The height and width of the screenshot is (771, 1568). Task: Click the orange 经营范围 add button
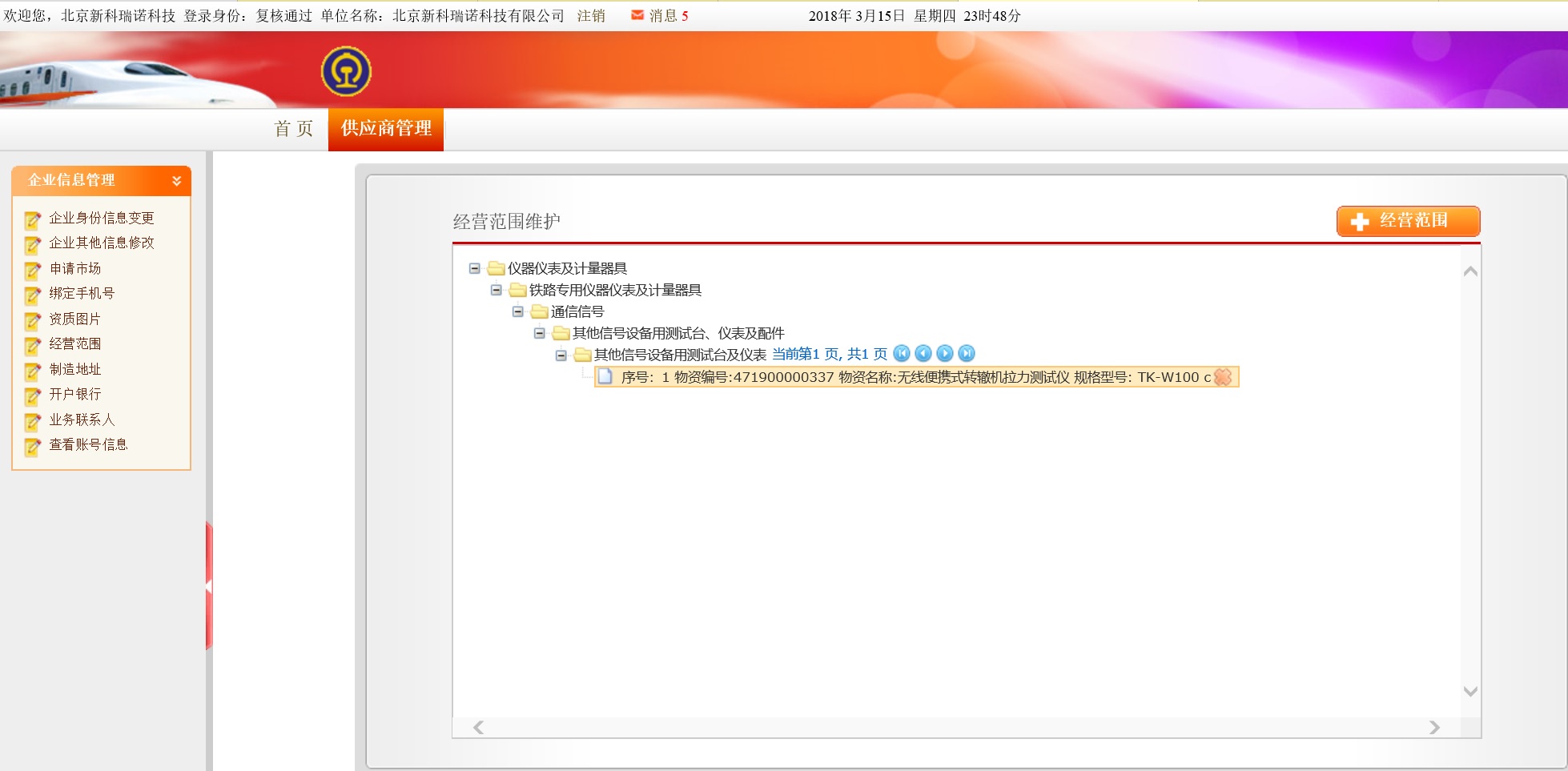[x=1408, y=221]
